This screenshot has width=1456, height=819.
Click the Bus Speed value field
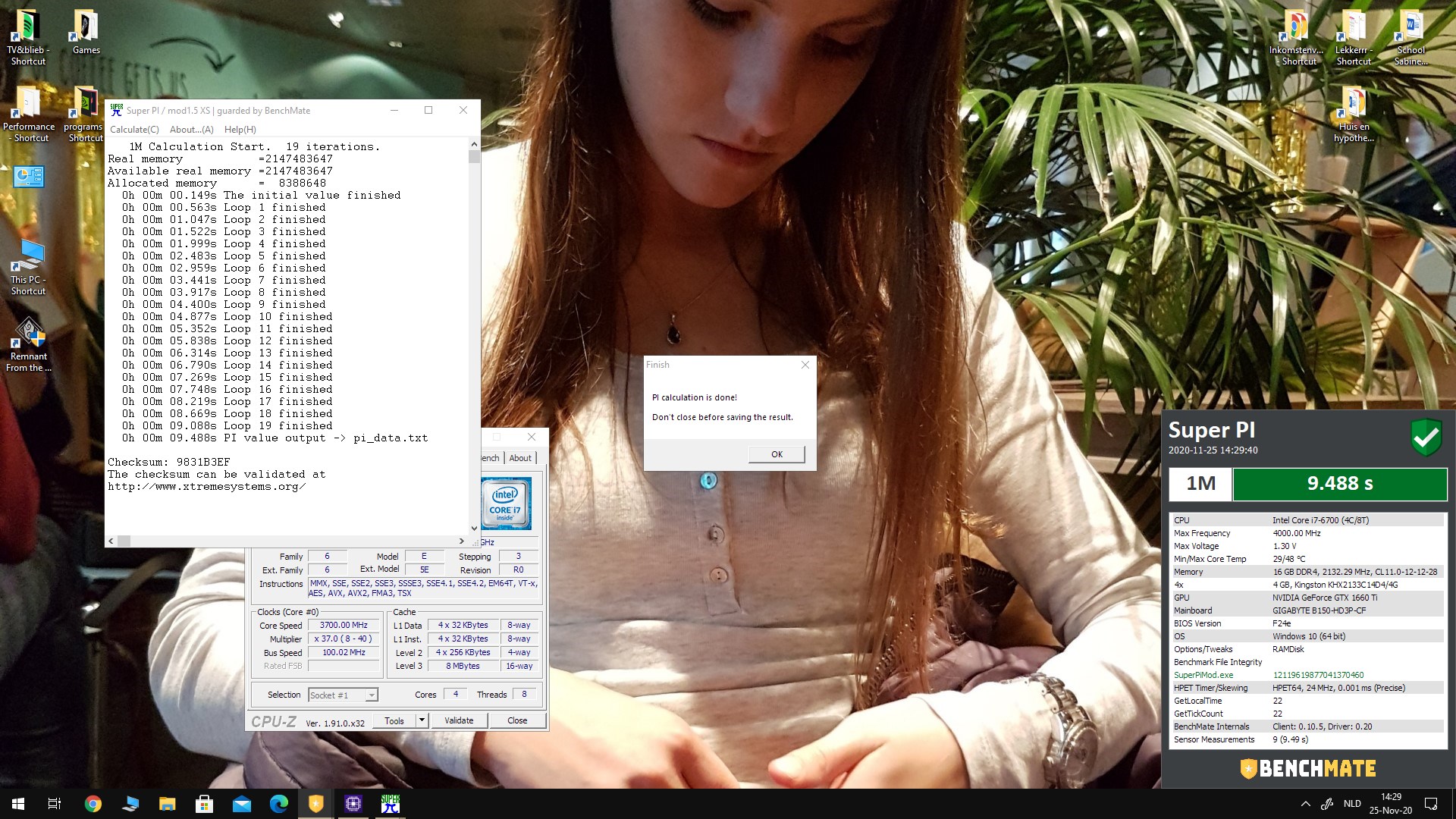(x=344, y=653)
